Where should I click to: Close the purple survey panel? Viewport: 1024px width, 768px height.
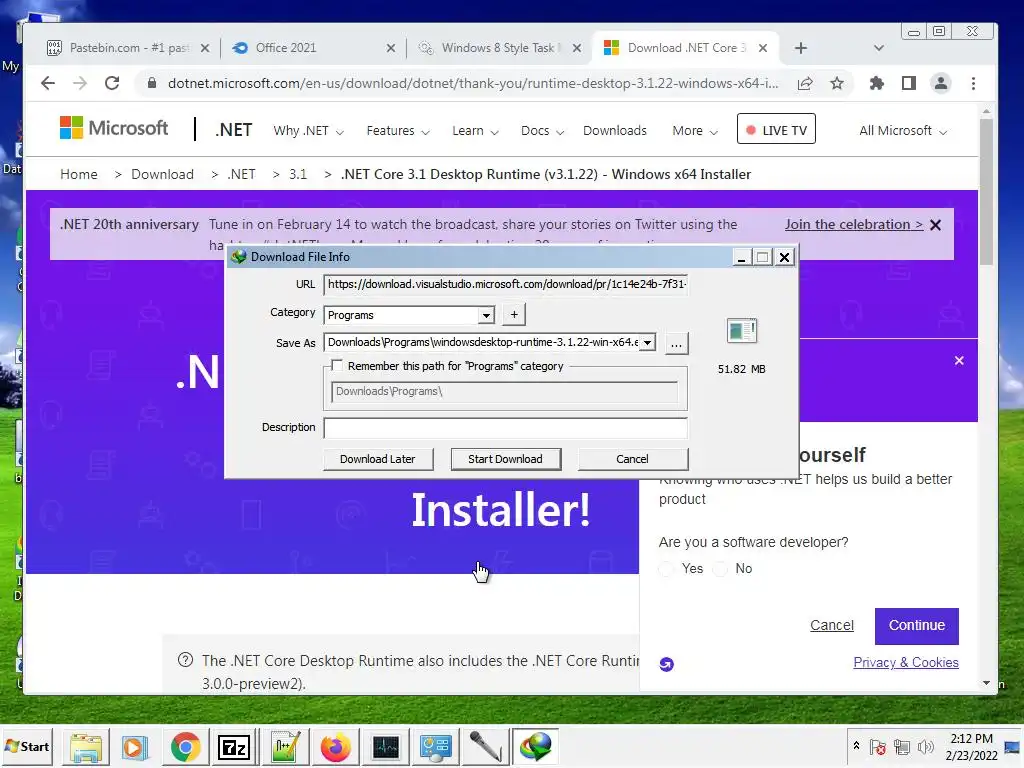[959, 360]
